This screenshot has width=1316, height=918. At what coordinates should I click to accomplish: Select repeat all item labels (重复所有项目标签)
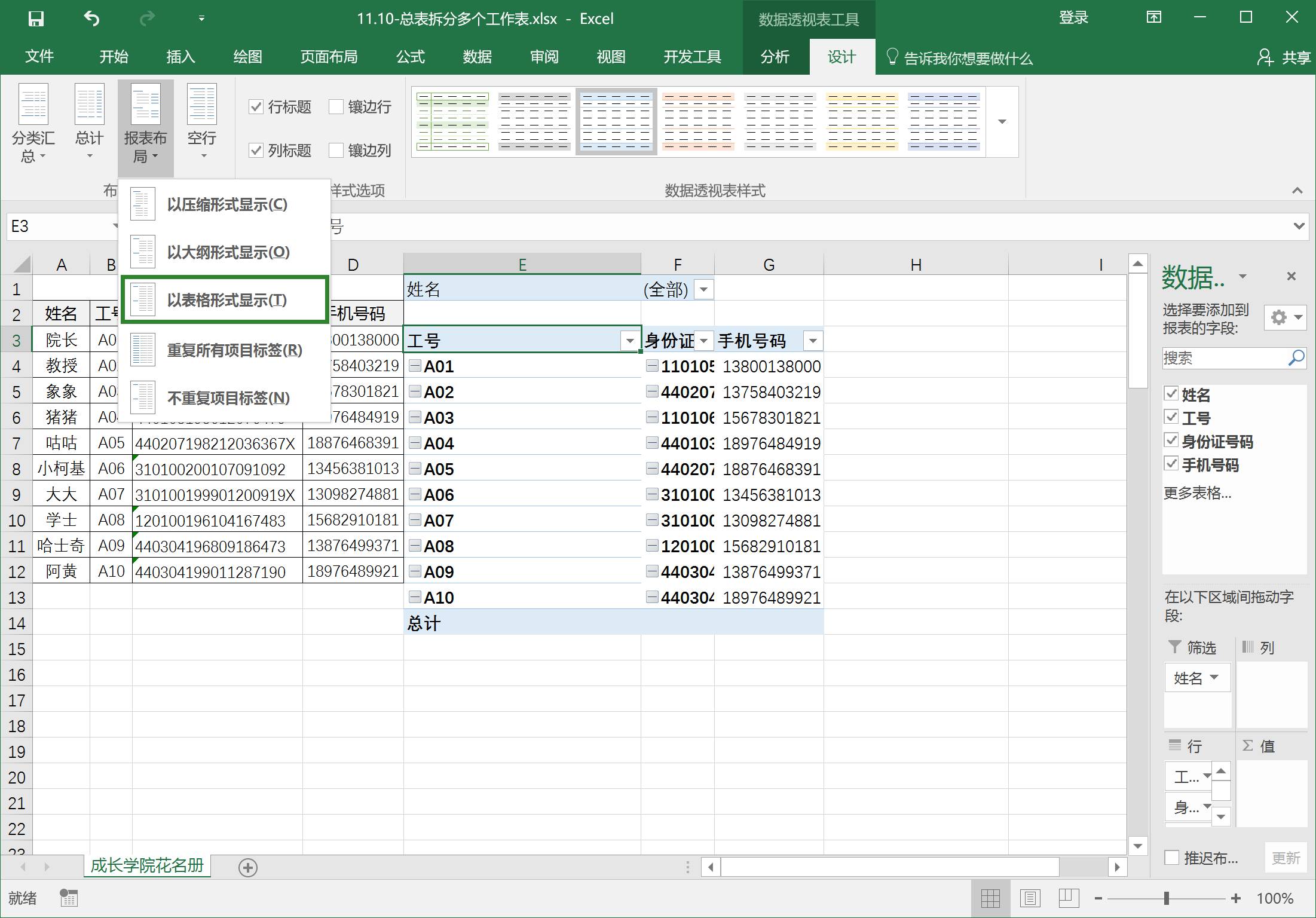coord(225,350)
